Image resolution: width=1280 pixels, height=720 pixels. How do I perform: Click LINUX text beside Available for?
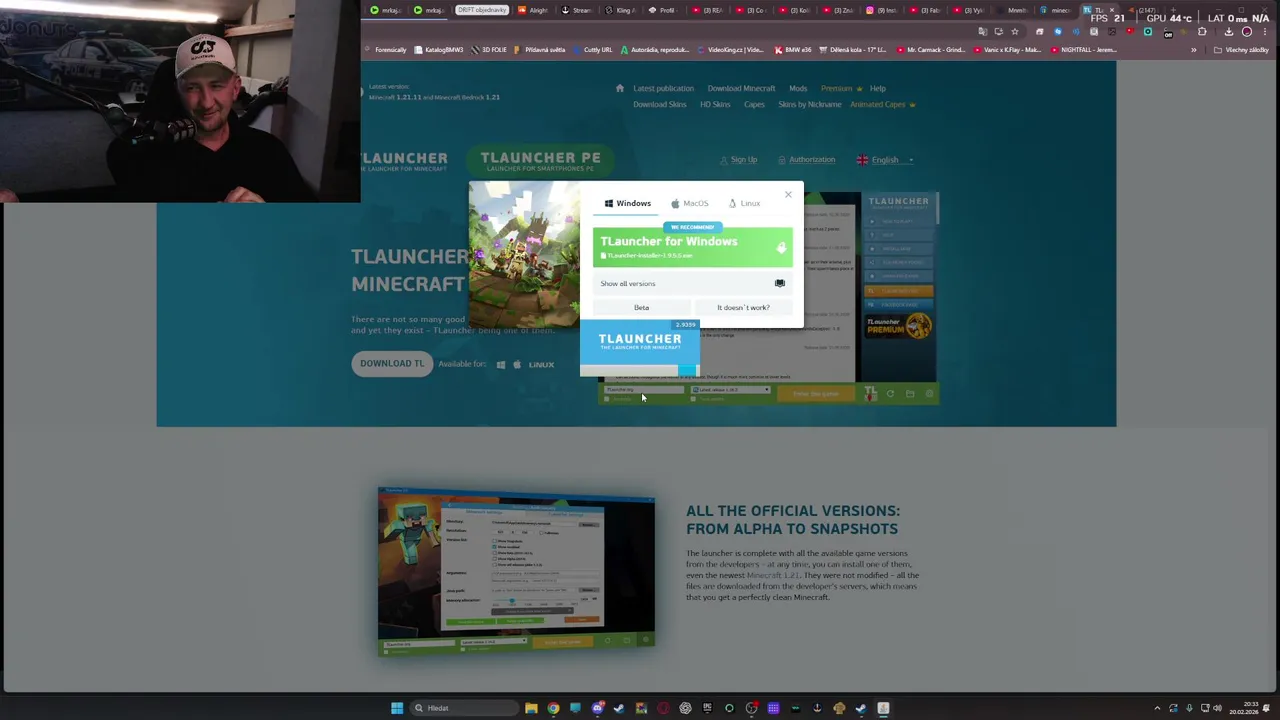pyautogui.click(x=541, y=365)
